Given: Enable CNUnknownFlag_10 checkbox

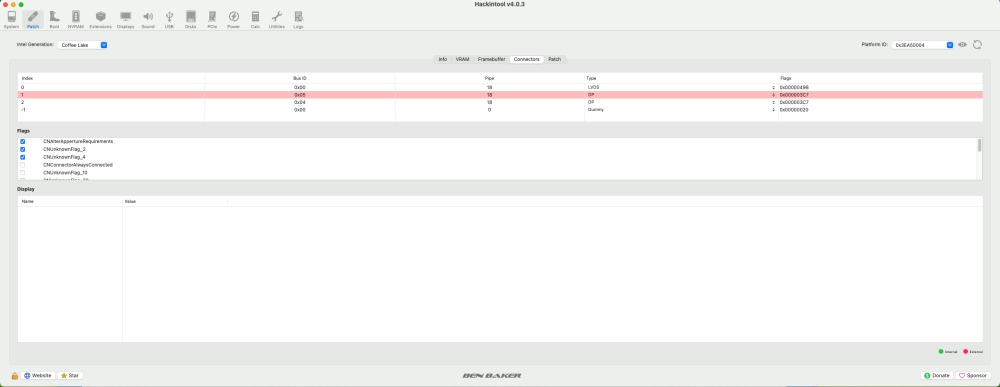Looking at the screenshot, I should click(x=23, y=172).
